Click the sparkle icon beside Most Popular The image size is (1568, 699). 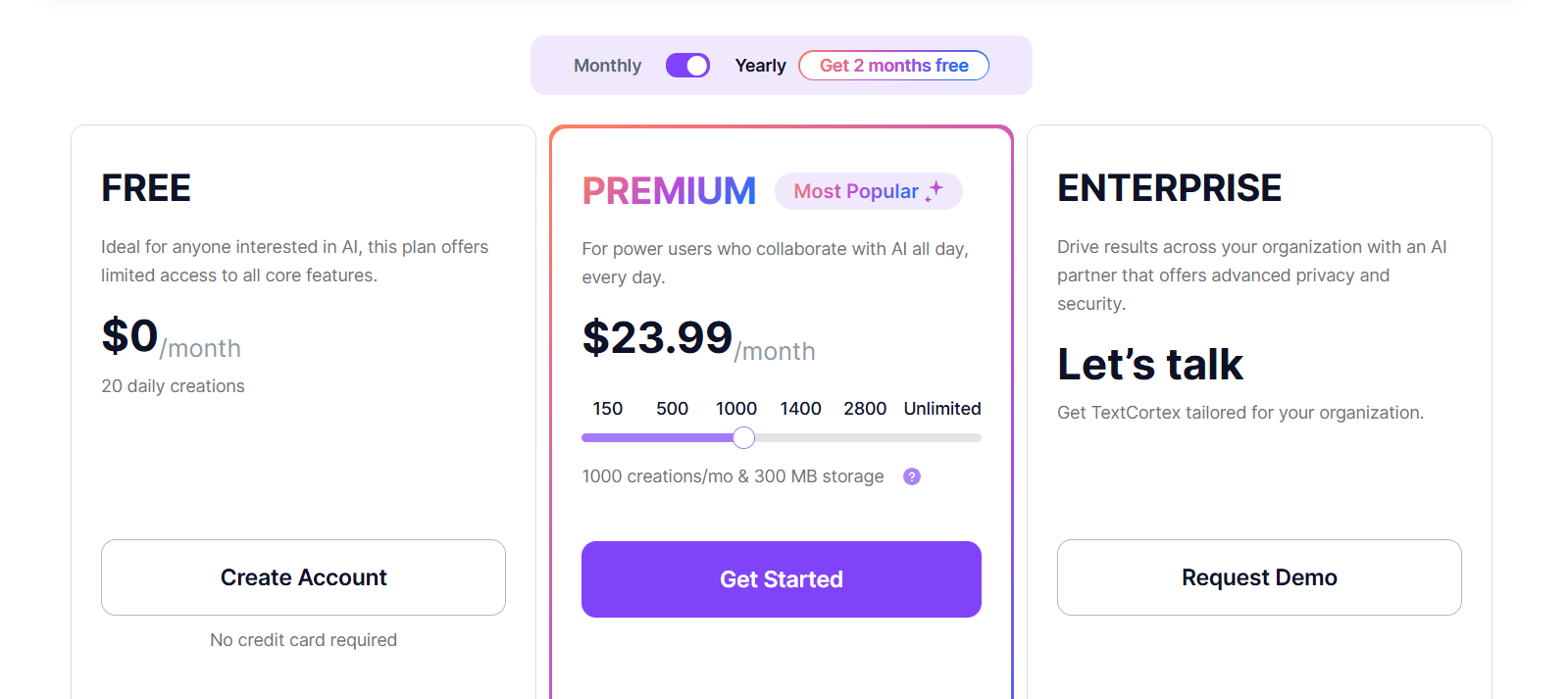(x=935, y=190)
